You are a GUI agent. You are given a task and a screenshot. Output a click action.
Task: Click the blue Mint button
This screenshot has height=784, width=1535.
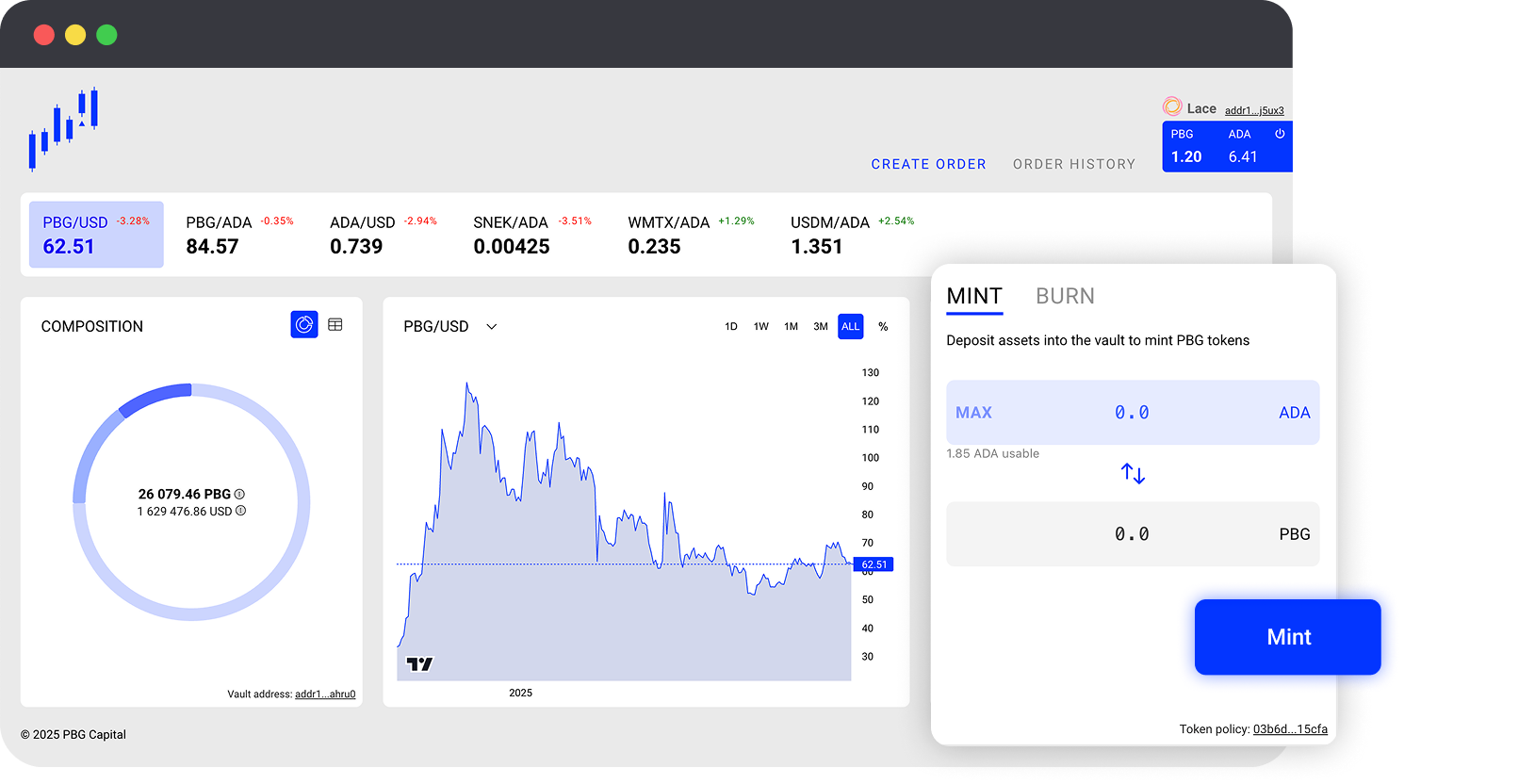click(1287, 637)
